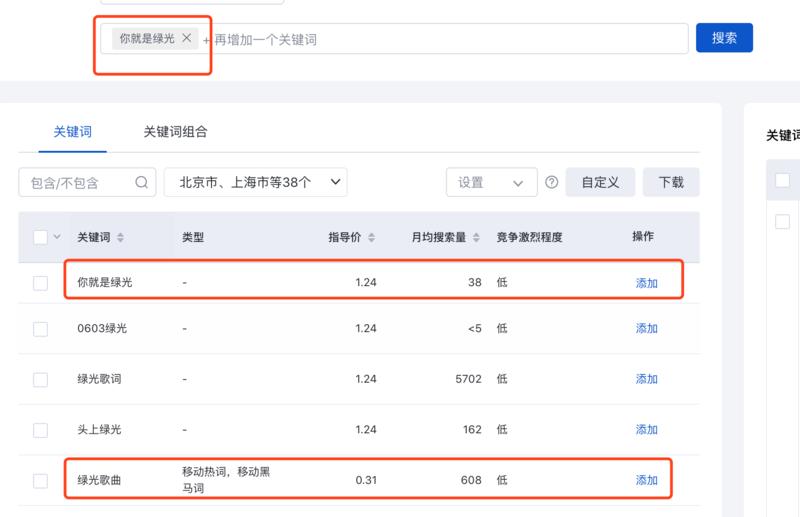Toggle the first row checkbox in right panel

tap(782, 221)
